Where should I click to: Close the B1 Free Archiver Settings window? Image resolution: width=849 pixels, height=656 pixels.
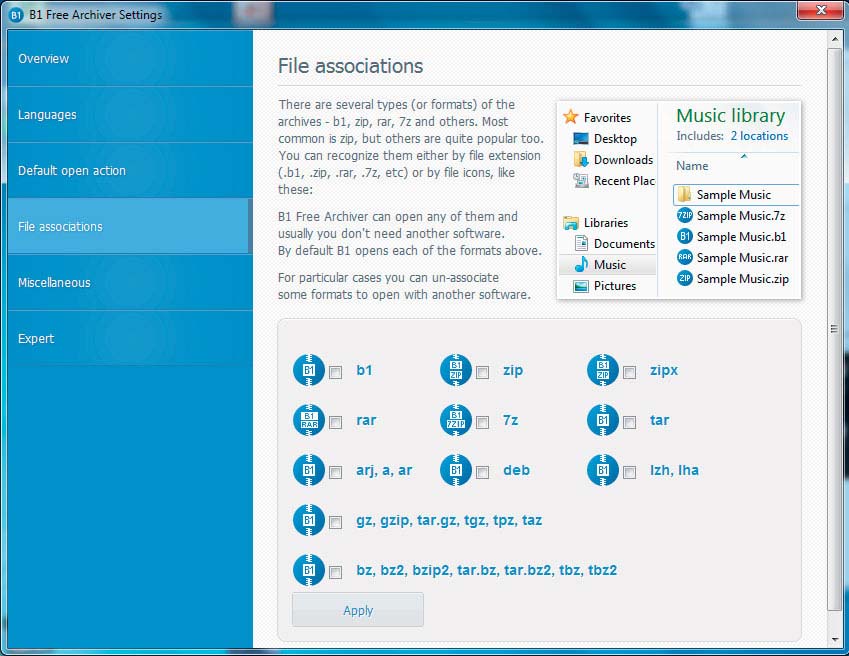[x=820, y=10]
